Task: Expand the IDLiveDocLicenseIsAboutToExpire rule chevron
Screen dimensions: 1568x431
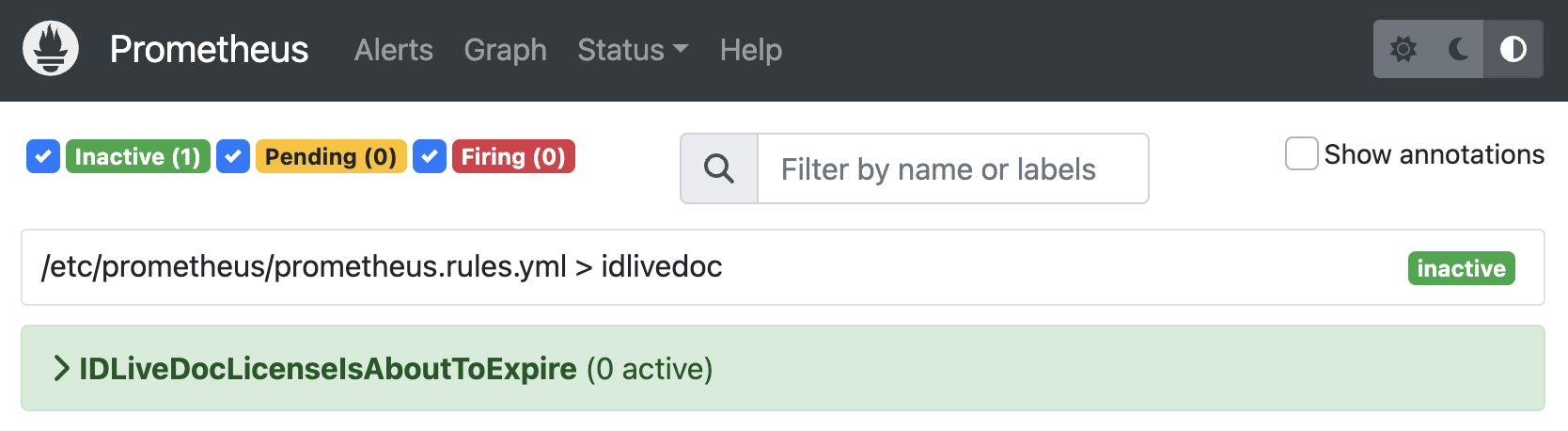Action: click(x=62, y=369)
